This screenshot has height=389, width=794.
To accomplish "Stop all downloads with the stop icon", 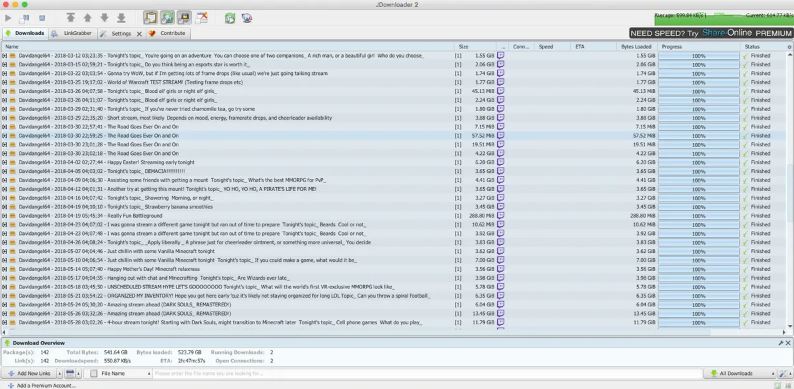I will click(x=42, y=18).
